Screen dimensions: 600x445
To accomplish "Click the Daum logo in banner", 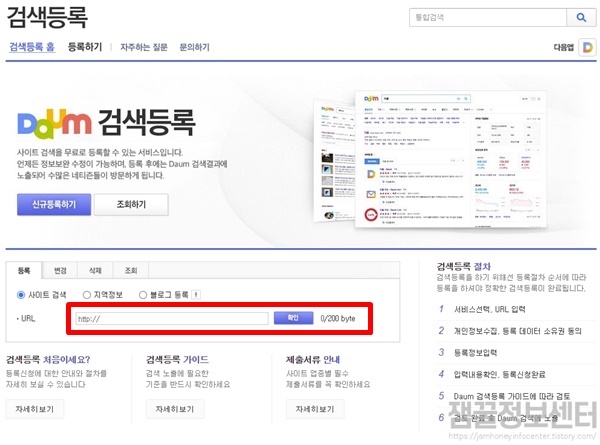I will pos(55,123).
